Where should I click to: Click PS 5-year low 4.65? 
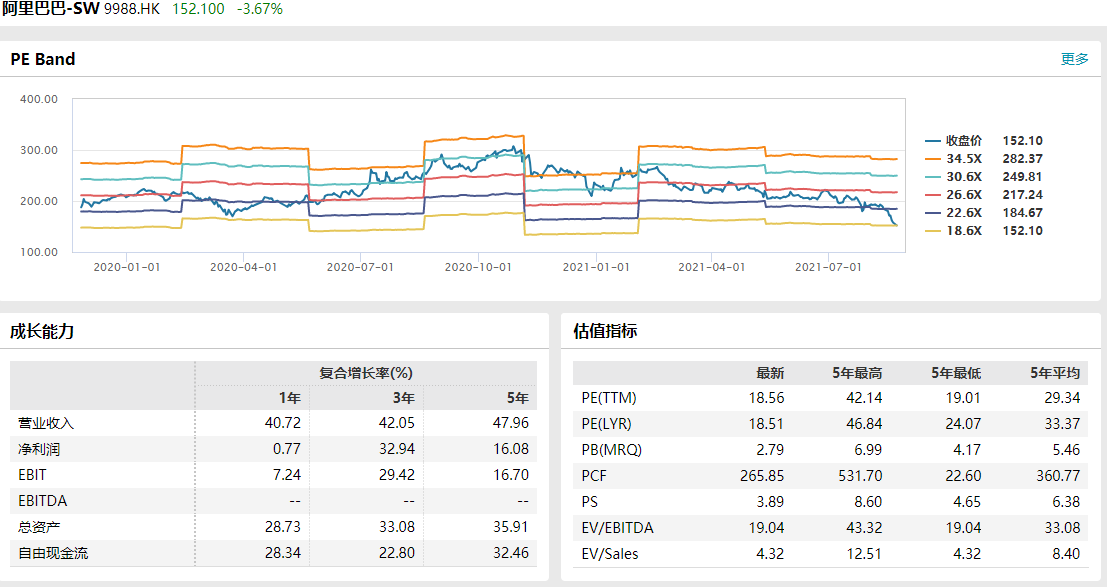tap(967, 502)
